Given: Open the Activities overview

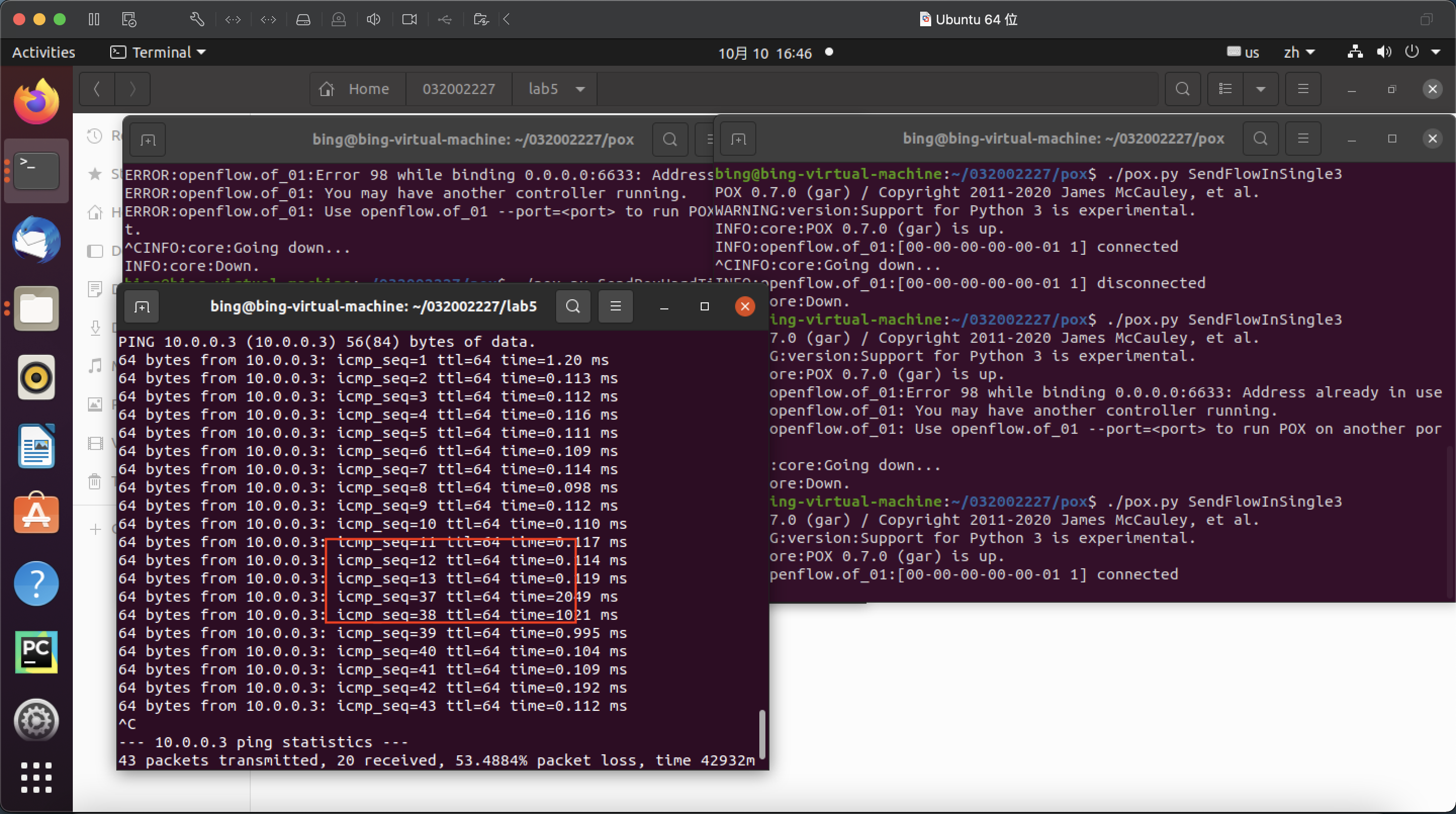Looking at the screenshot, I should (x=43, y=53).
